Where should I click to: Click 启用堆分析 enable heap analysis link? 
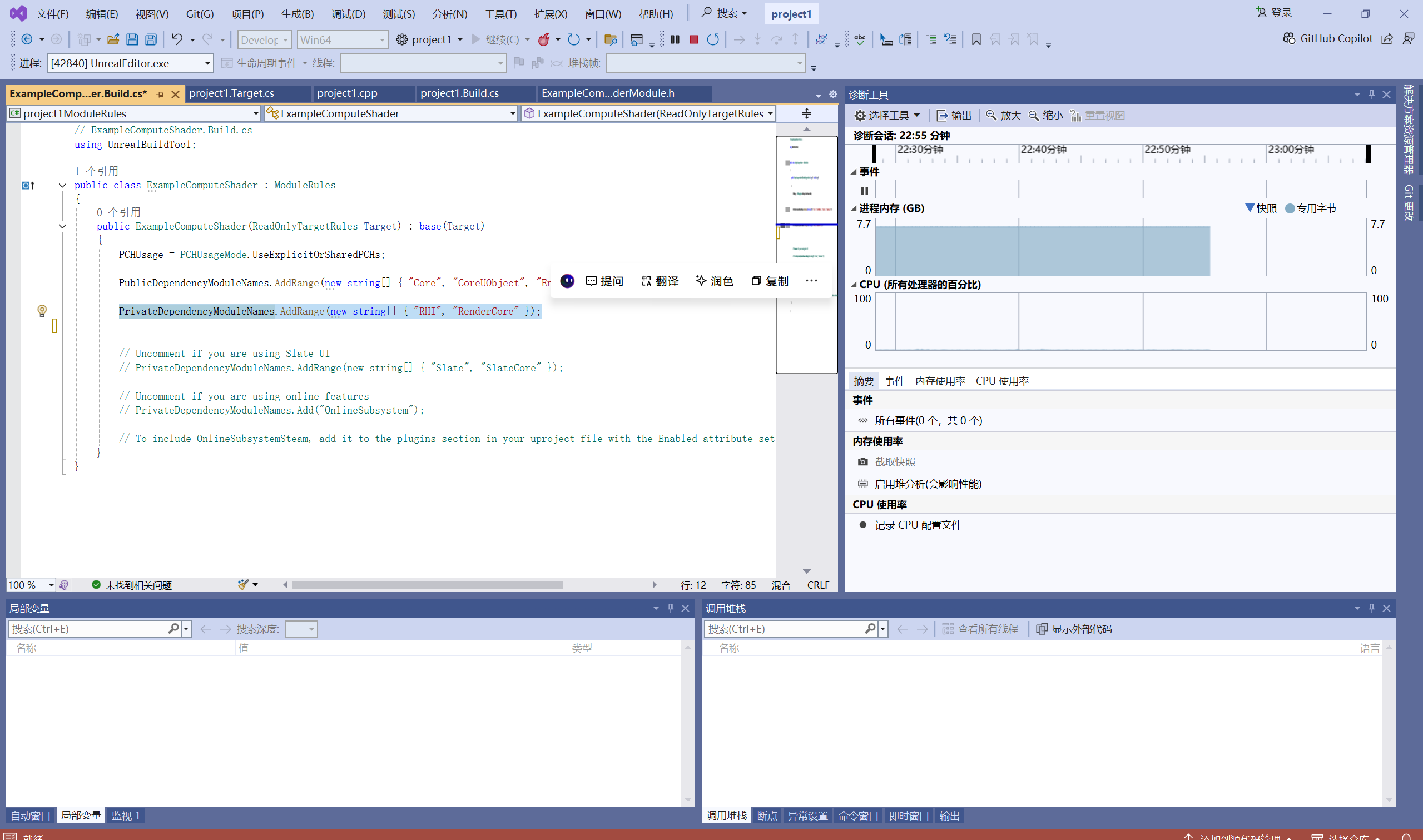click(928, 484)
